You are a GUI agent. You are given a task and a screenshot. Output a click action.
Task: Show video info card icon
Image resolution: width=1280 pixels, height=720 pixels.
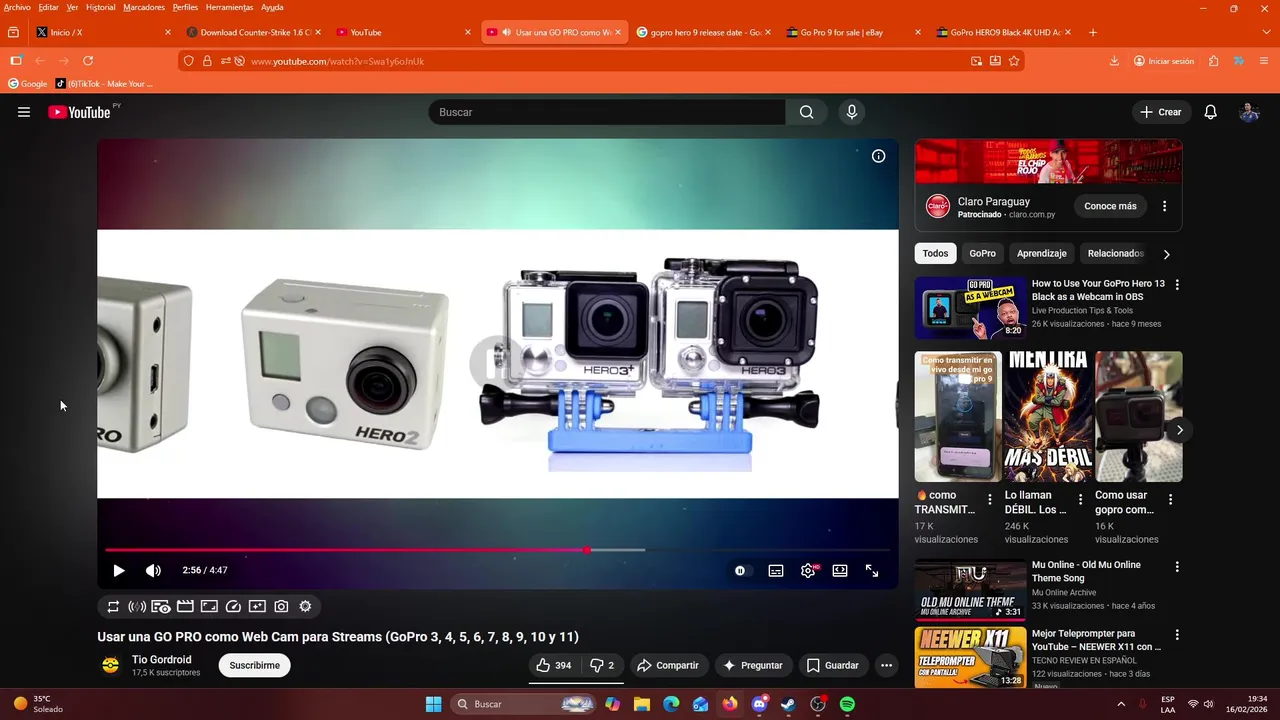(x=878, y=156)
